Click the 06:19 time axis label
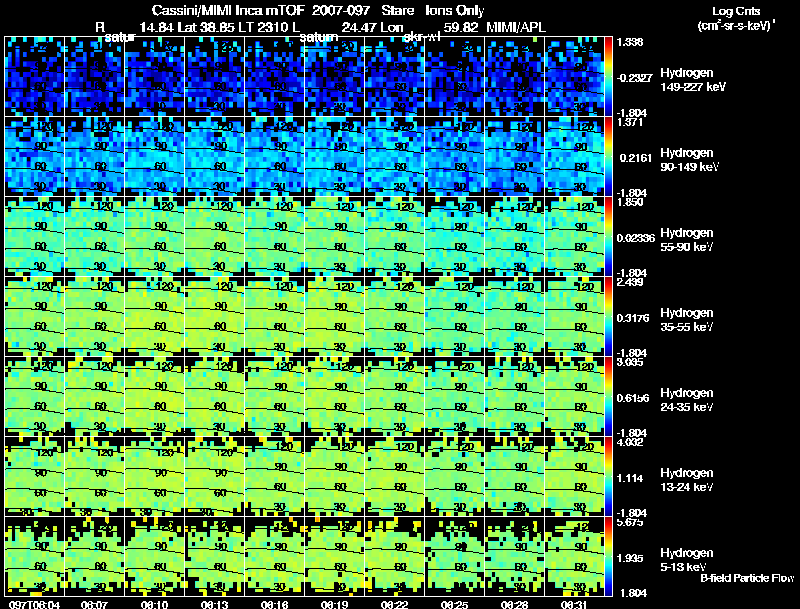Screen dimensions: 800x609 pos(334,604)
